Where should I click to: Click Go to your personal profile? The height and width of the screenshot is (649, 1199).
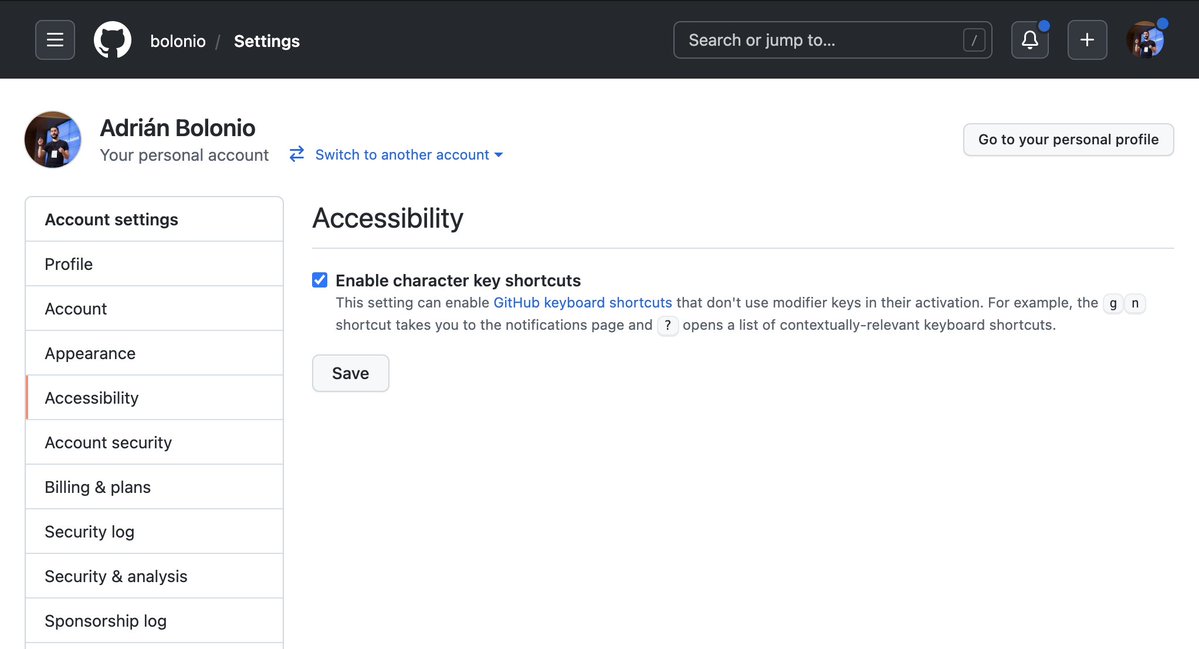tap(1068, 139)
